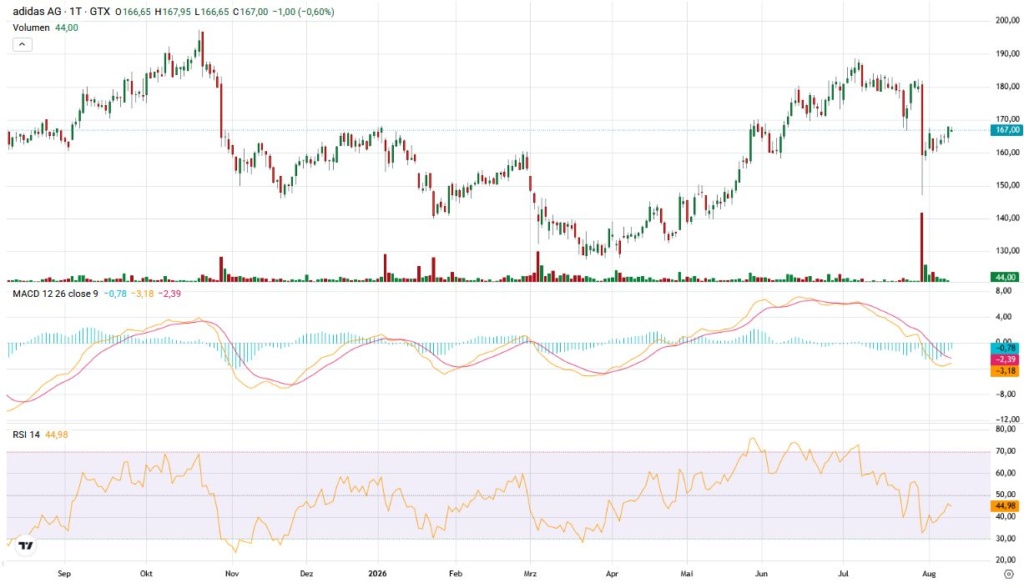Image resolution: width=1024 pixels, height=588 pixels.
Task: Click the 130,00 price axis label
Action: click(1007, 250)
